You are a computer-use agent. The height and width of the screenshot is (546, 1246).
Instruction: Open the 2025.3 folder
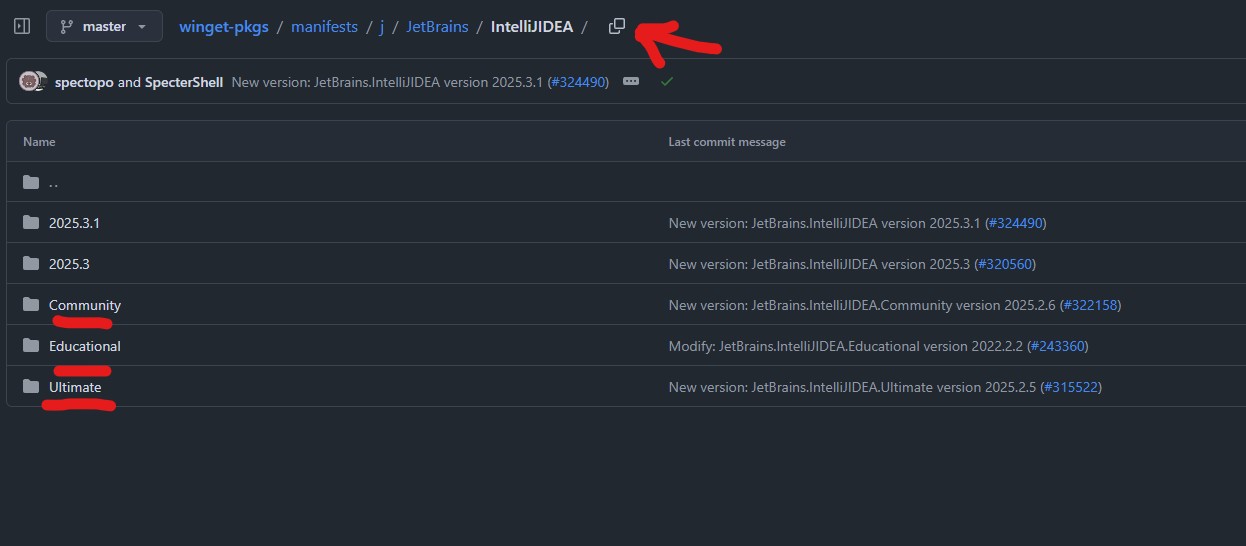(69, 264)
